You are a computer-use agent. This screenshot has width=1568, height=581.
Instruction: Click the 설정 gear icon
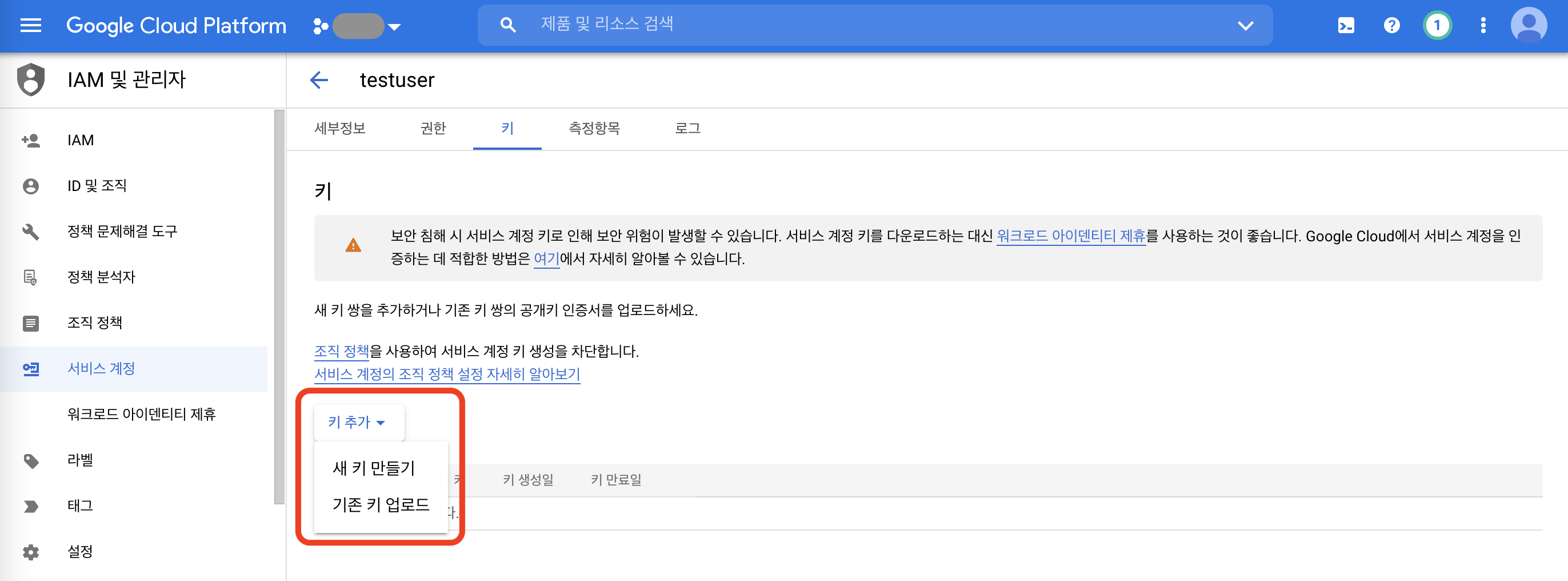tap(30, 552)
